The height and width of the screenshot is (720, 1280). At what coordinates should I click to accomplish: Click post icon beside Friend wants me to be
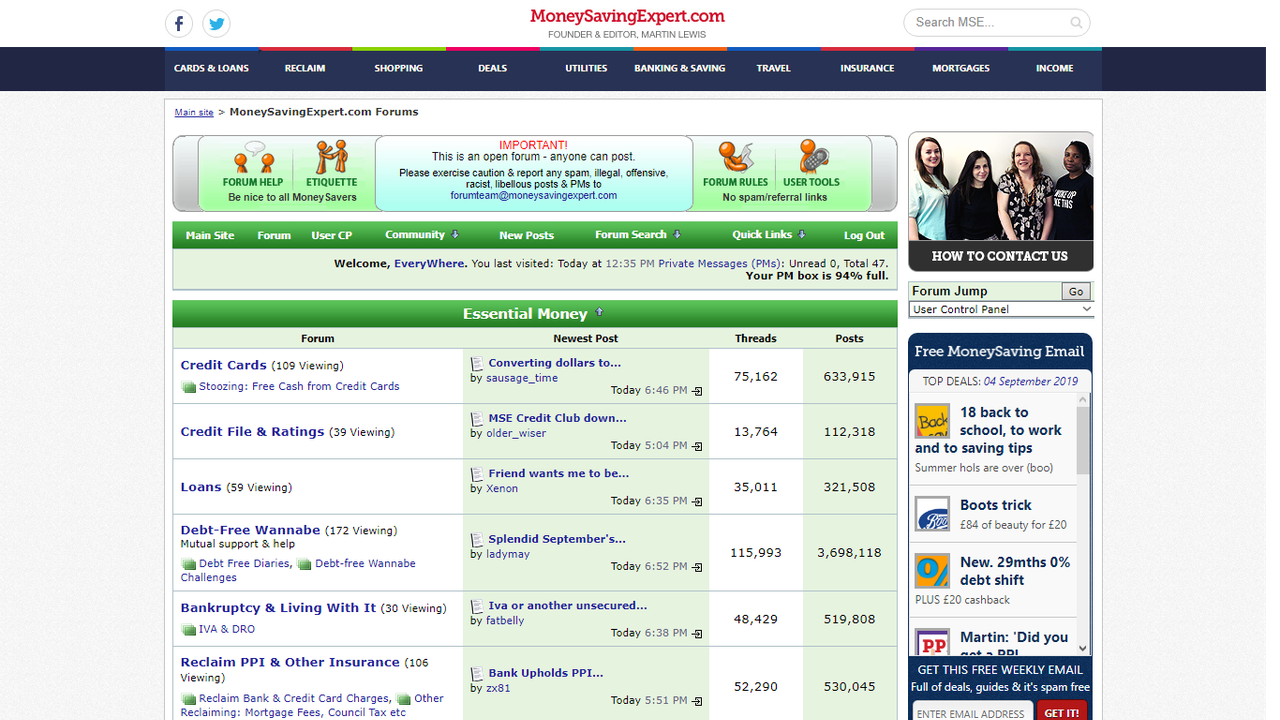point(477,474)
